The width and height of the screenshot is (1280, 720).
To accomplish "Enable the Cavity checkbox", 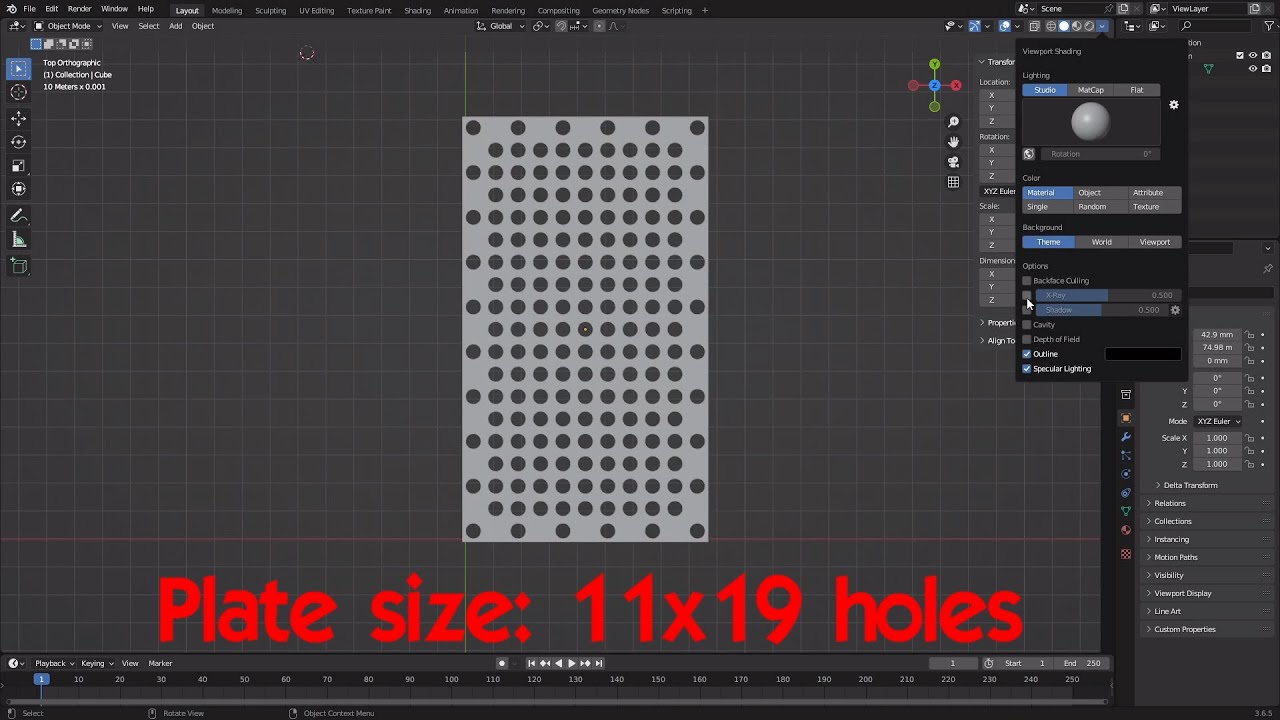I will [x=1027, y=325].
